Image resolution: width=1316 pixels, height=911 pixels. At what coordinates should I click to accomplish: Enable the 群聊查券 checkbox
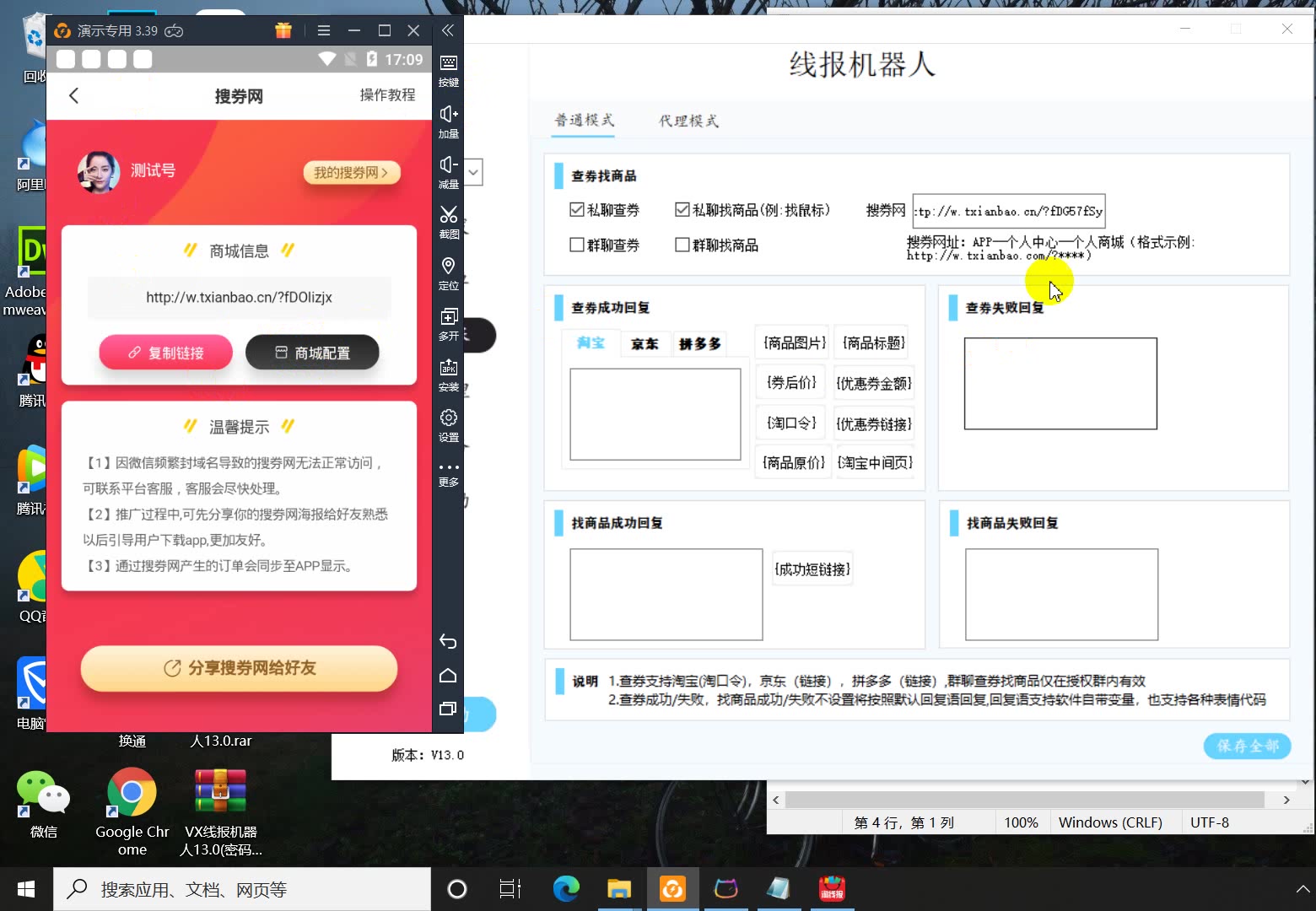577,245
